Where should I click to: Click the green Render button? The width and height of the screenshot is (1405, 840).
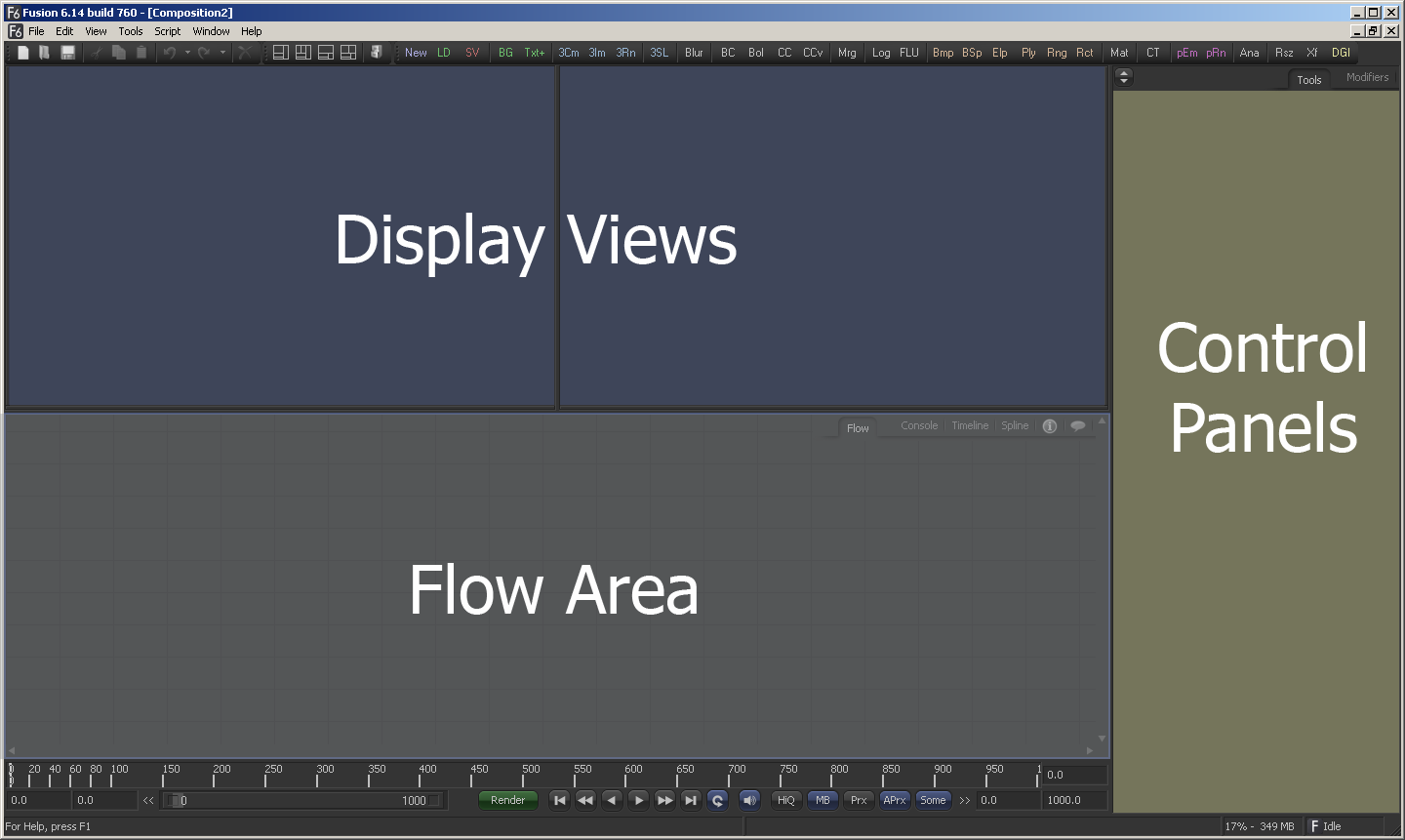[508, 800]
